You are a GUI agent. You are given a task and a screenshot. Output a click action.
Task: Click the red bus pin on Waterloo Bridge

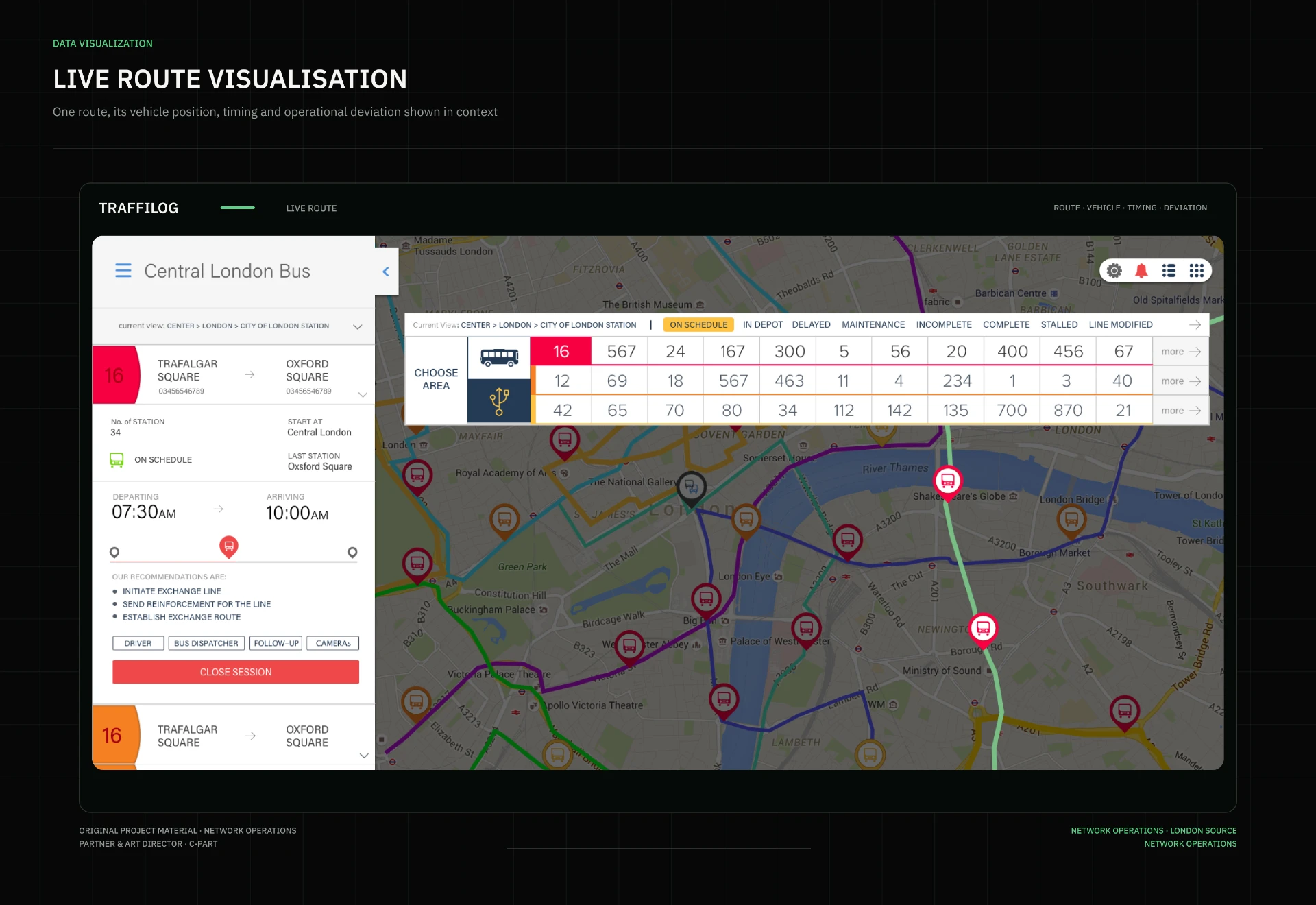point(847,542)
